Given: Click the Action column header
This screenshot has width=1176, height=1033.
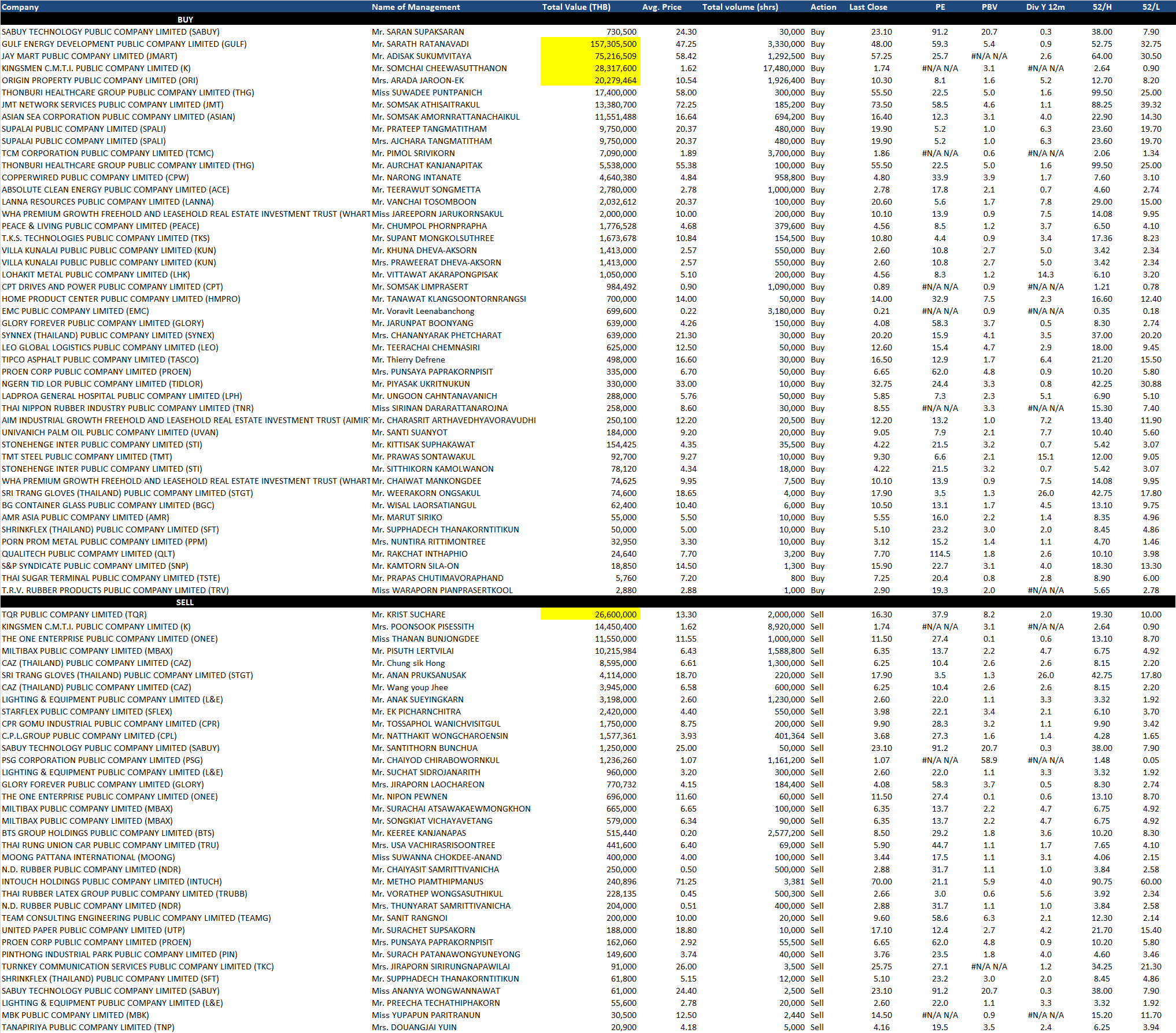Looking at the screenshot, I should click(x=823, y=7).
